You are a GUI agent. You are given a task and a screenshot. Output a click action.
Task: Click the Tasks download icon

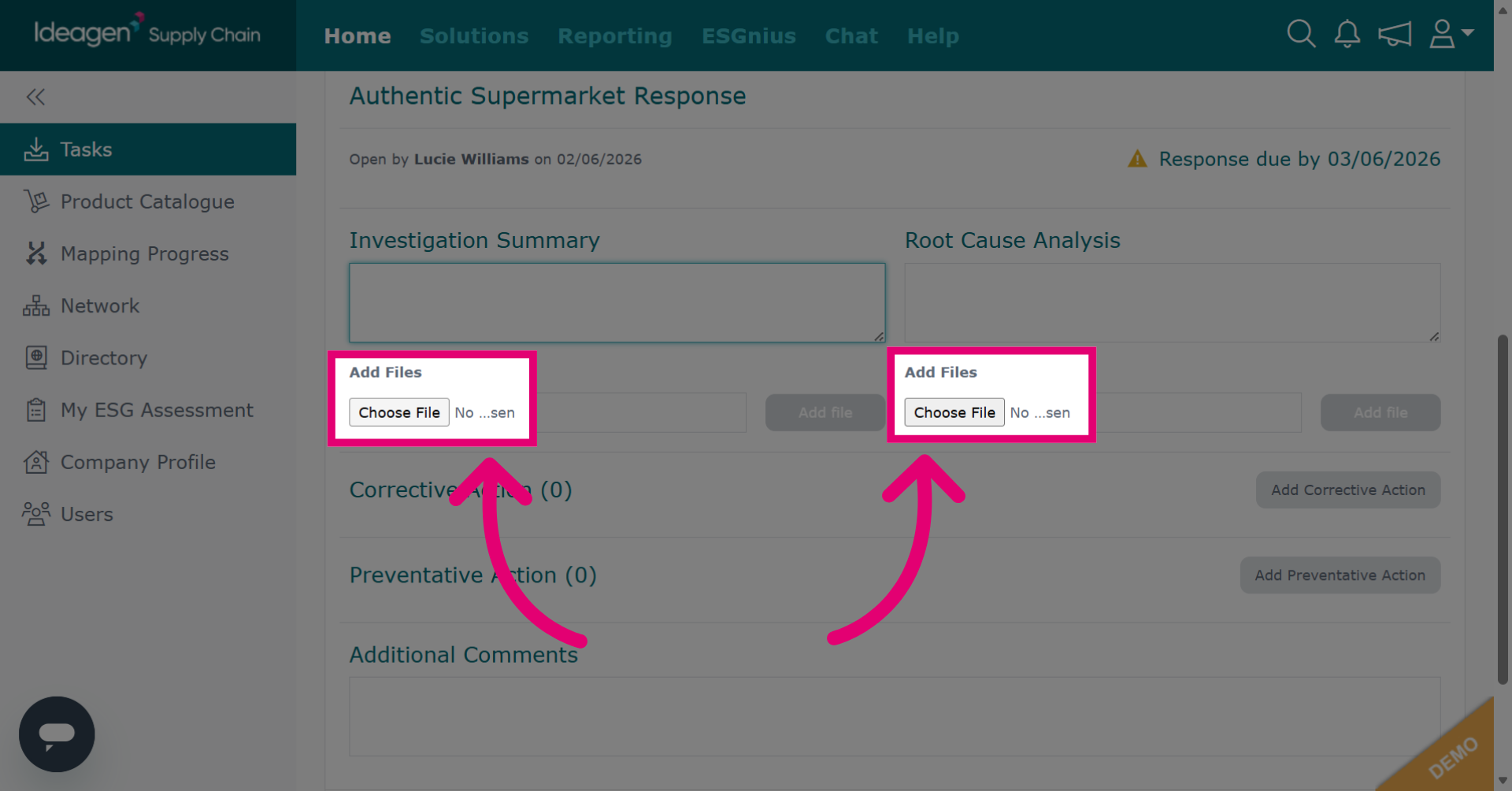(x=36, y=150)
